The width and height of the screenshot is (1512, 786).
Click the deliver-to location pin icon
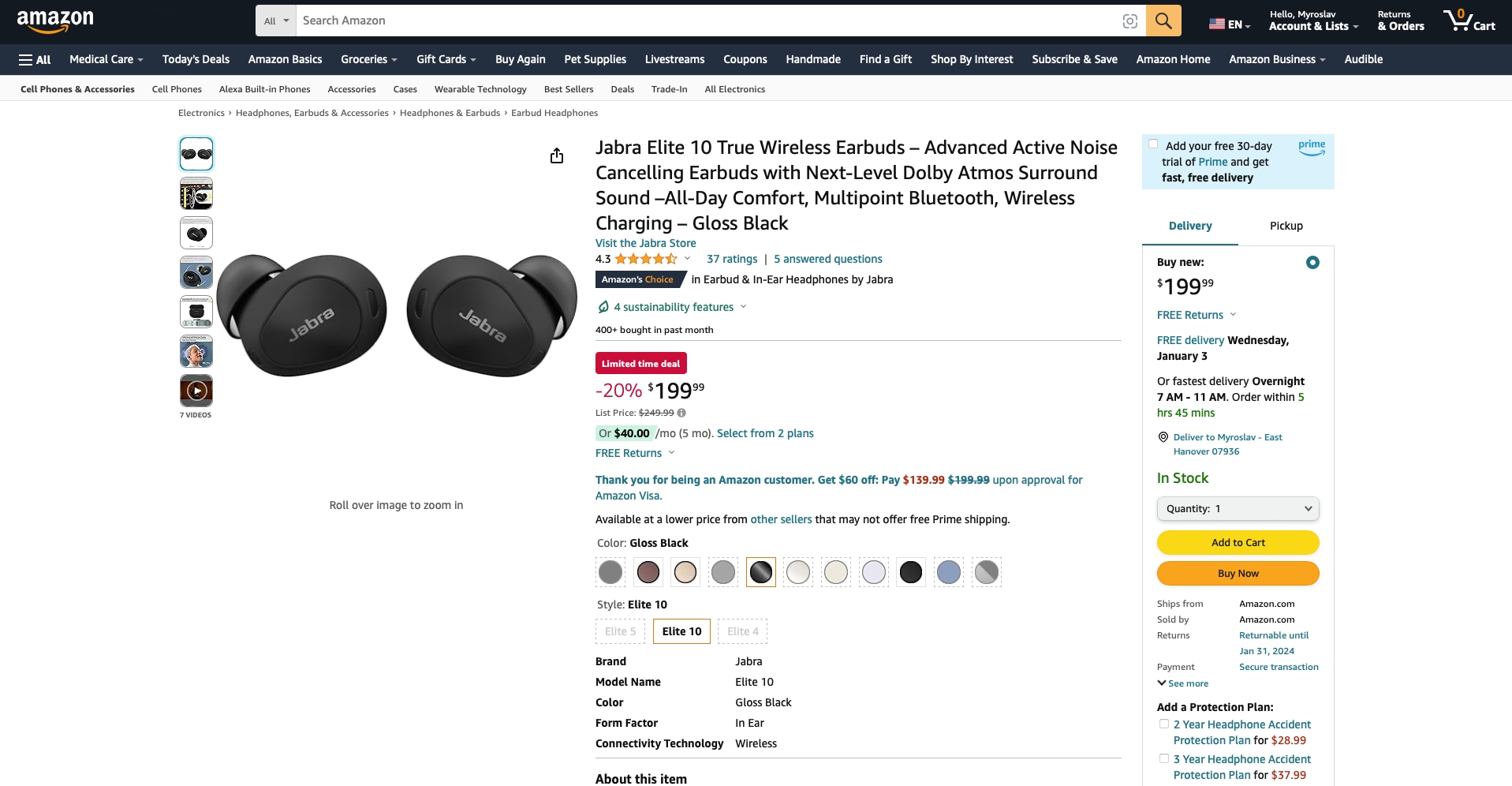(1163, 437)
